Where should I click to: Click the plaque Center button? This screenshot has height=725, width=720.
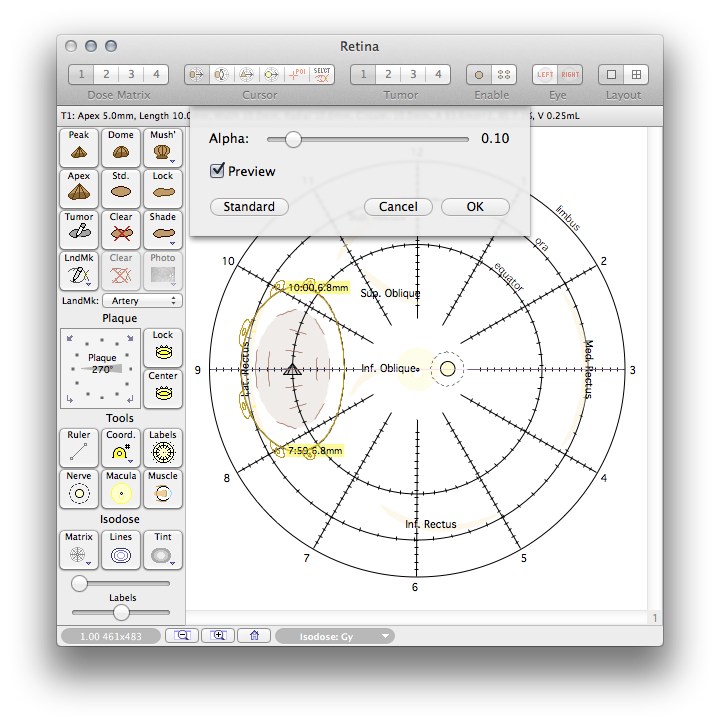pos(163,389)
